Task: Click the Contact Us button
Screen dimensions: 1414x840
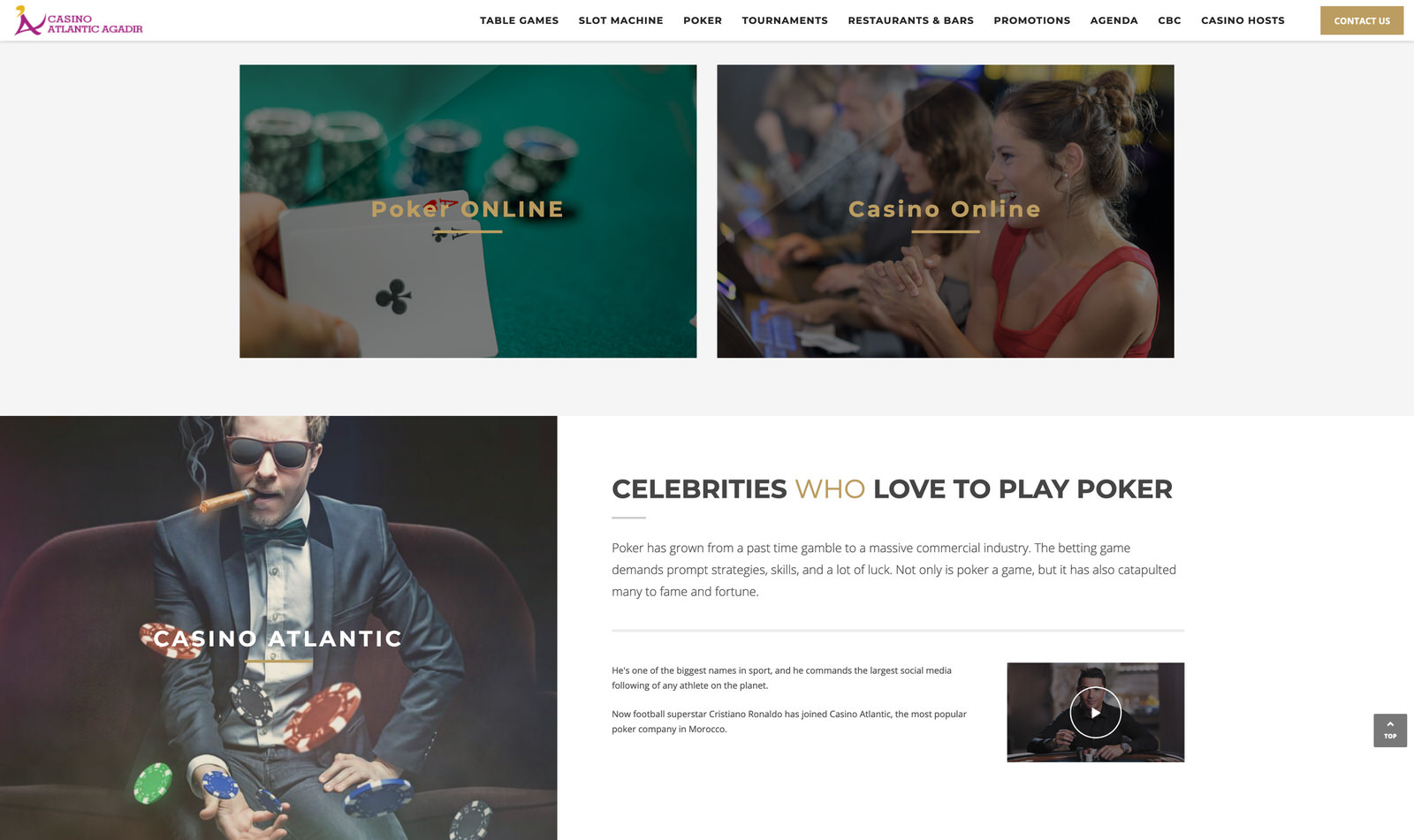Action: pyautogui.click(x=1362, y=20)
